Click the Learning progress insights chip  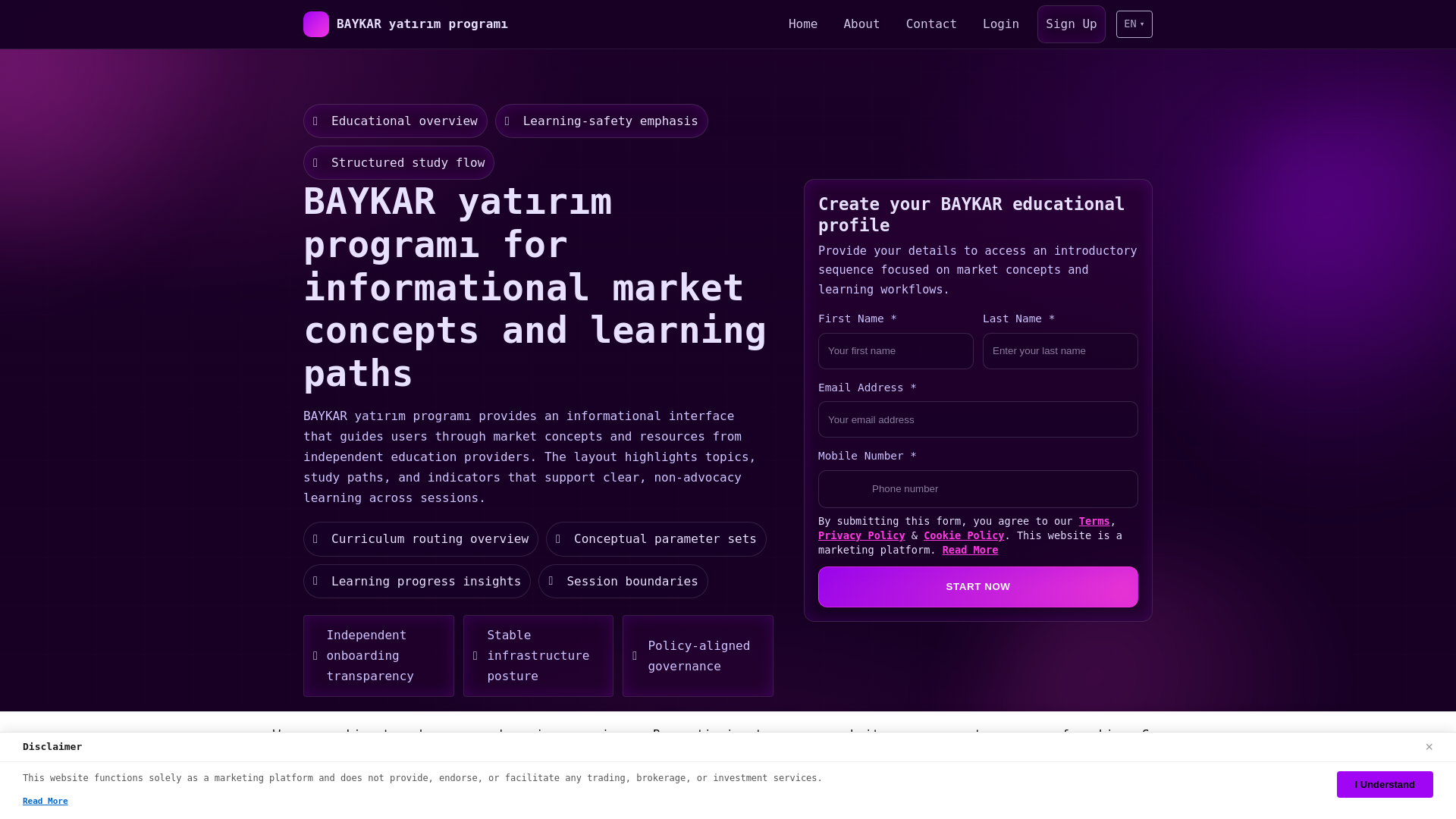pos(417,582)
